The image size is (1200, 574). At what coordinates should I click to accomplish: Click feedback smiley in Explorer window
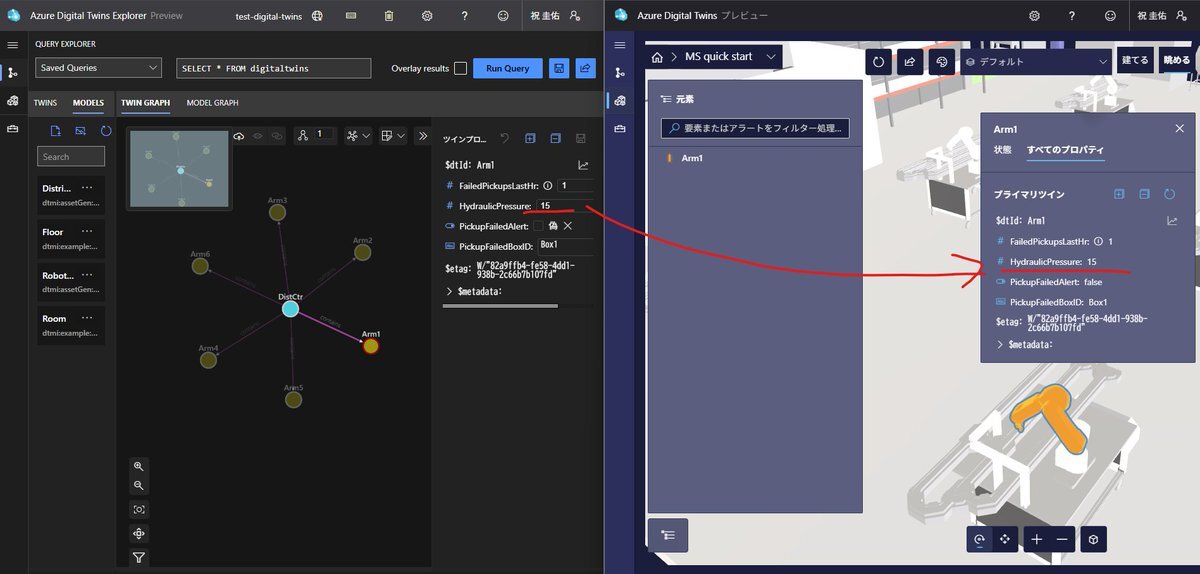[503, 16]
